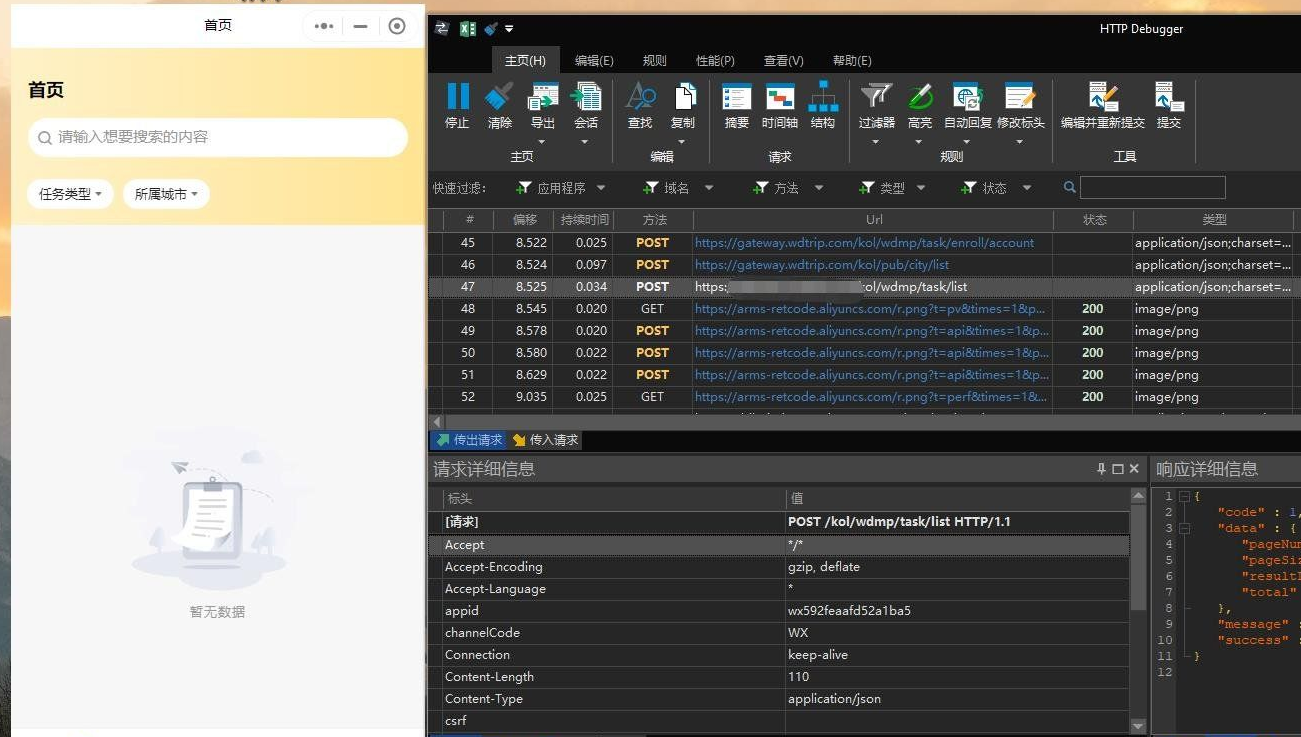Switch to the 传入请求 tab
This screenshot has width=1301, height=737.
(x=546, y=439)
